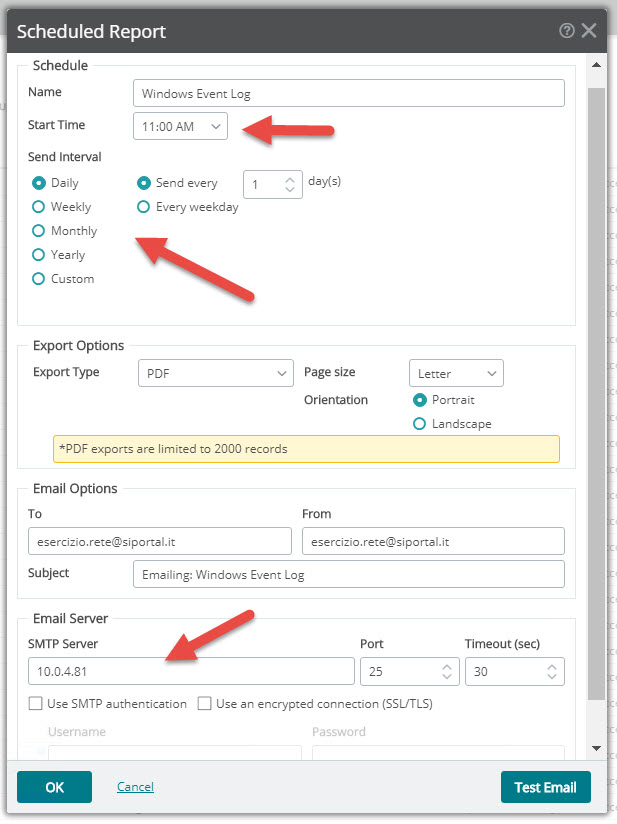Close the Scheduled Report dialog
Image resolution: width=617 pixels, height=824 pixels.
[x=589, y=31]
